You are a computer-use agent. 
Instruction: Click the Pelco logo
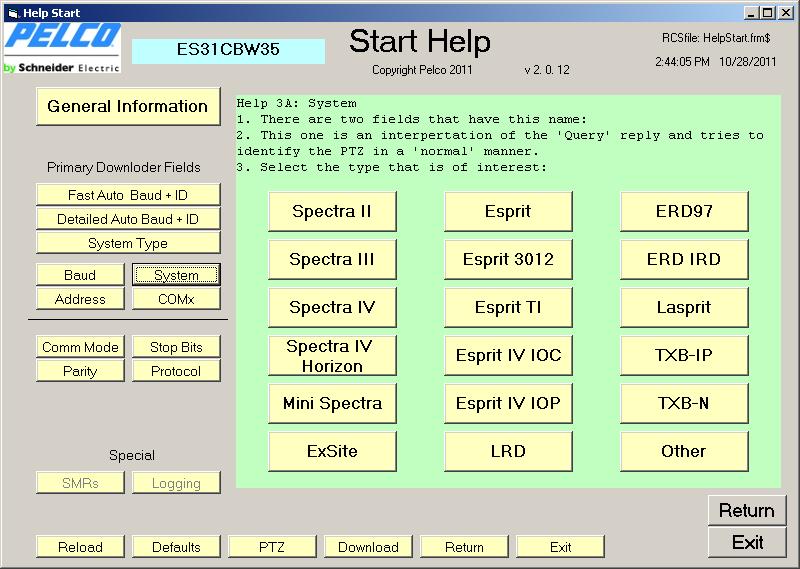coord(63,48)
